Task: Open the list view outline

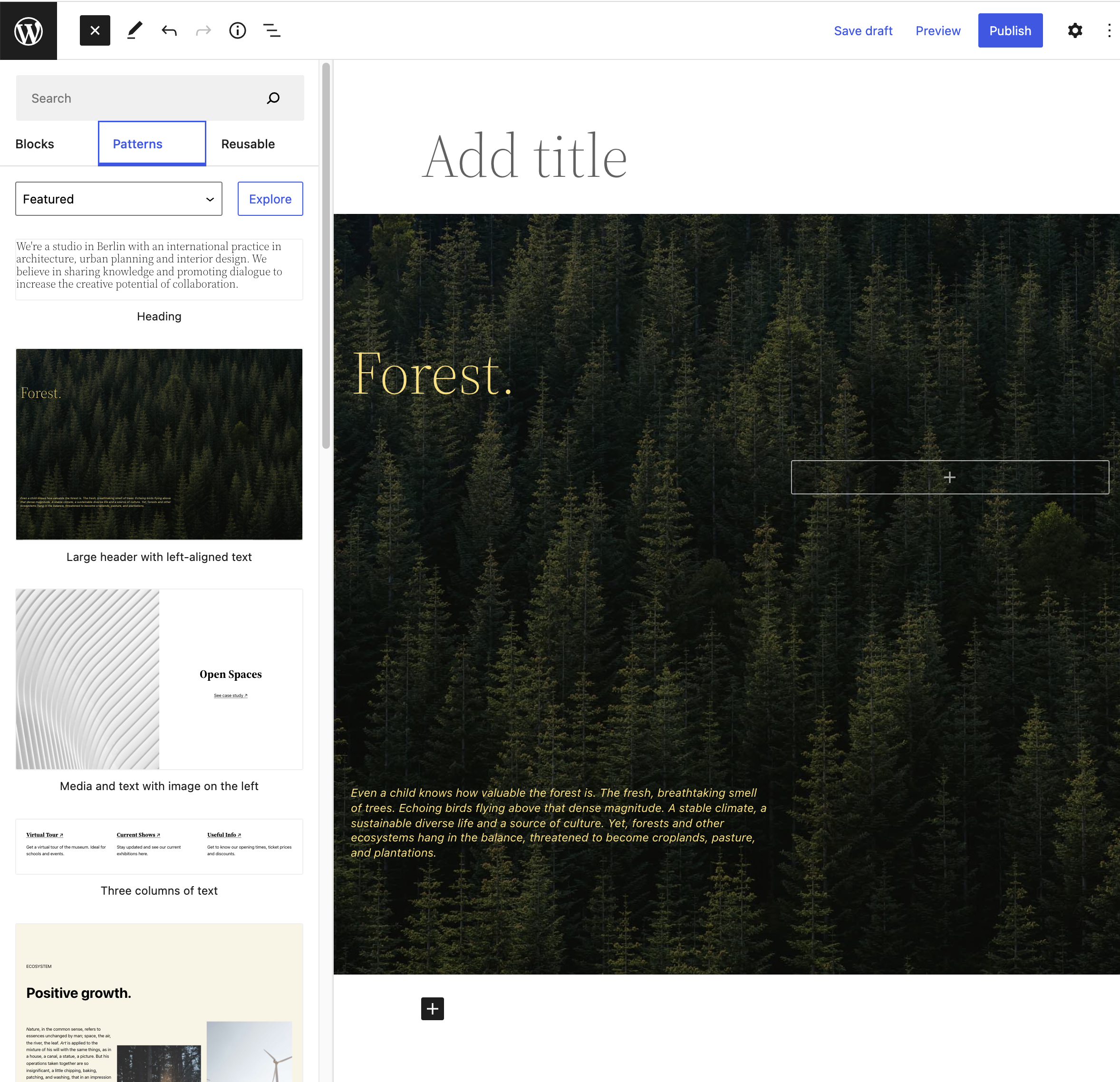Action: [x=271, y=30]
